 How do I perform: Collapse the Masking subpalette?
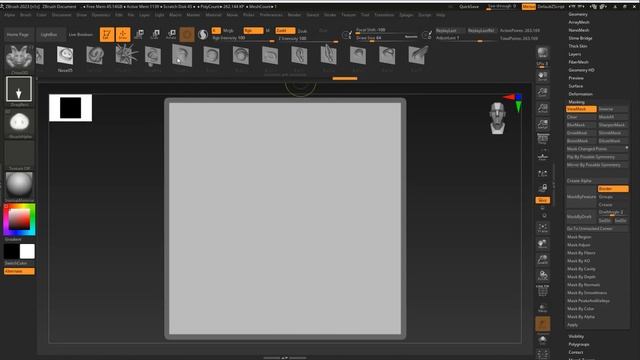point(576,102)
